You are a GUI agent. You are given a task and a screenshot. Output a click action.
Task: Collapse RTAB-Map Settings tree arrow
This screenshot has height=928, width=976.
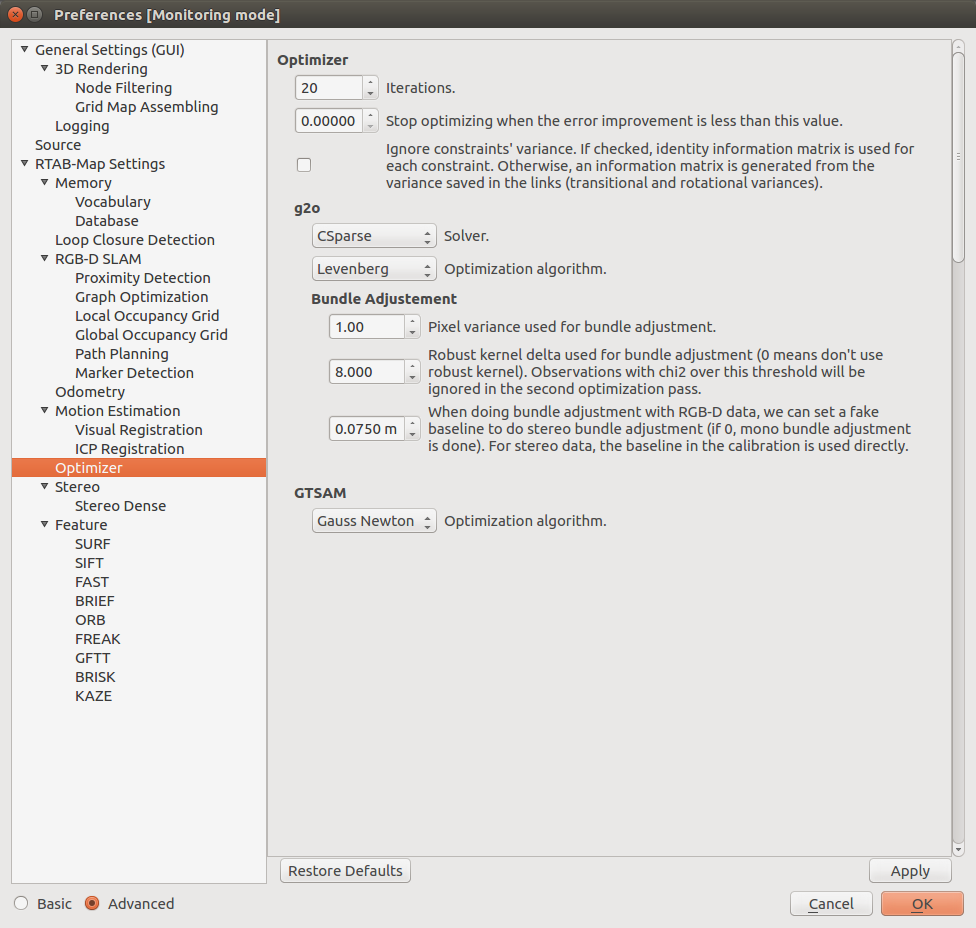[24, 164]
